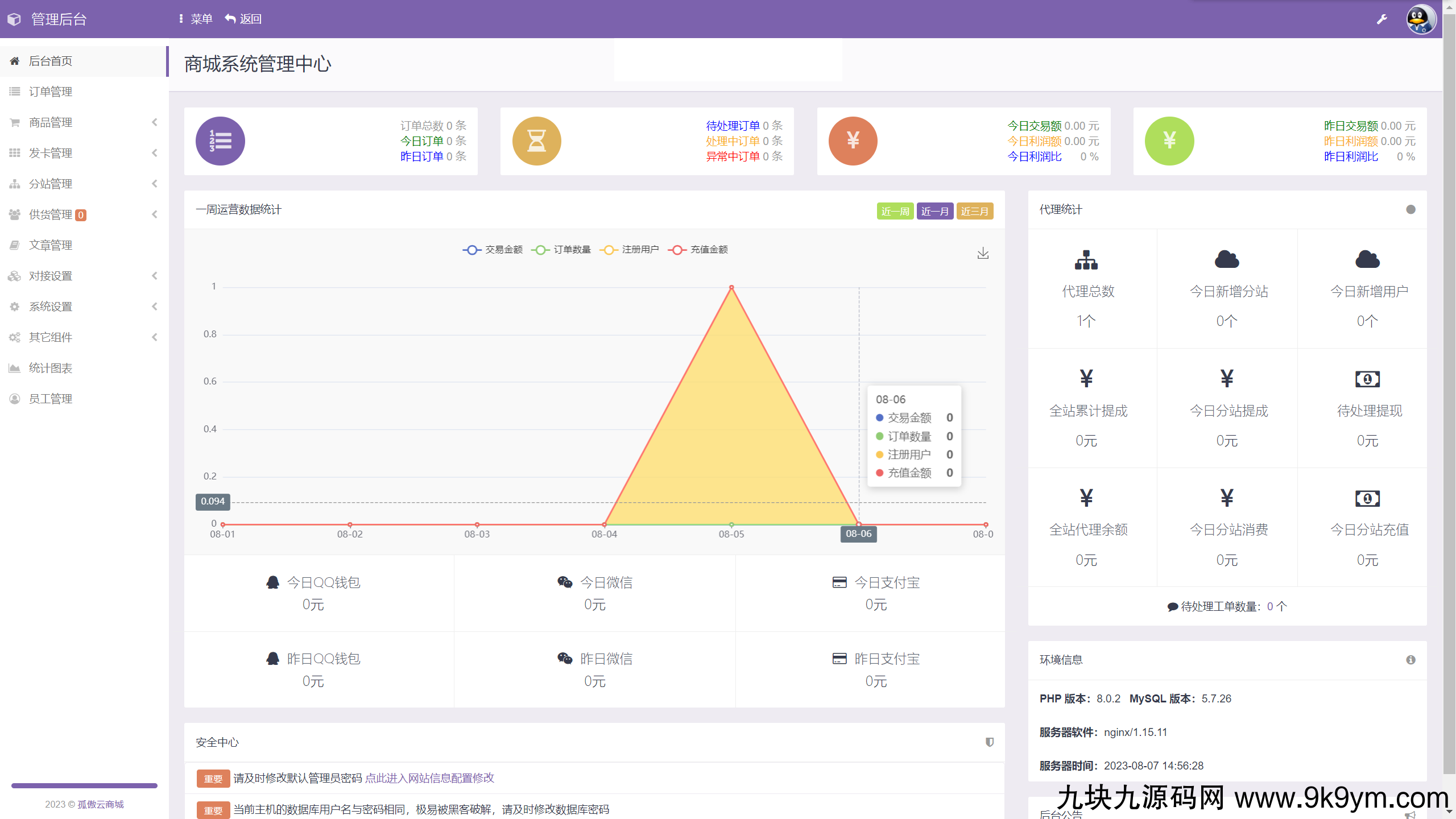Image resolution: width=1456 pixels, height=819 pixels.
Task: Click the 08-05 peak point on chart
Action: (x=731, y=288)
